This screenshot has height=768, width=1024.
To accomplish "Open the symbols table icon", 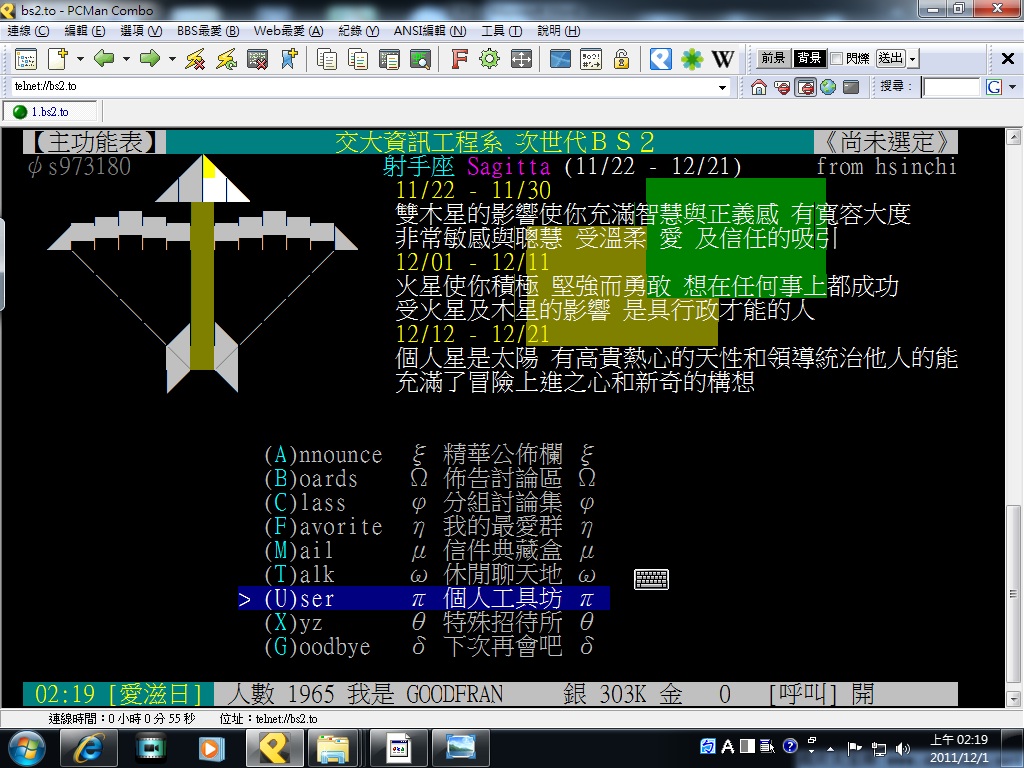I will (591, 59).
